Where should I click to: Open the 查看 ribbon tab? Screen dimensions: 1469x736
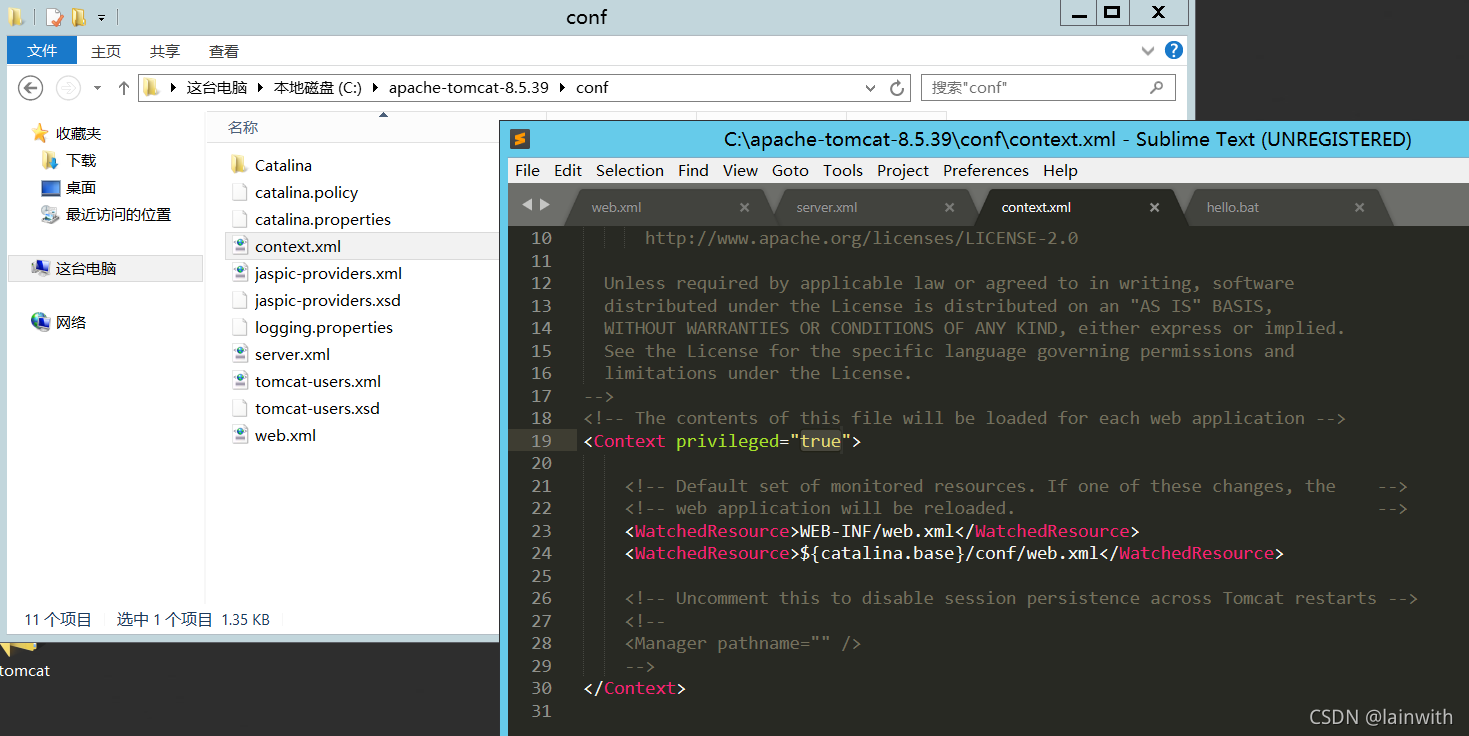(224, 51)
